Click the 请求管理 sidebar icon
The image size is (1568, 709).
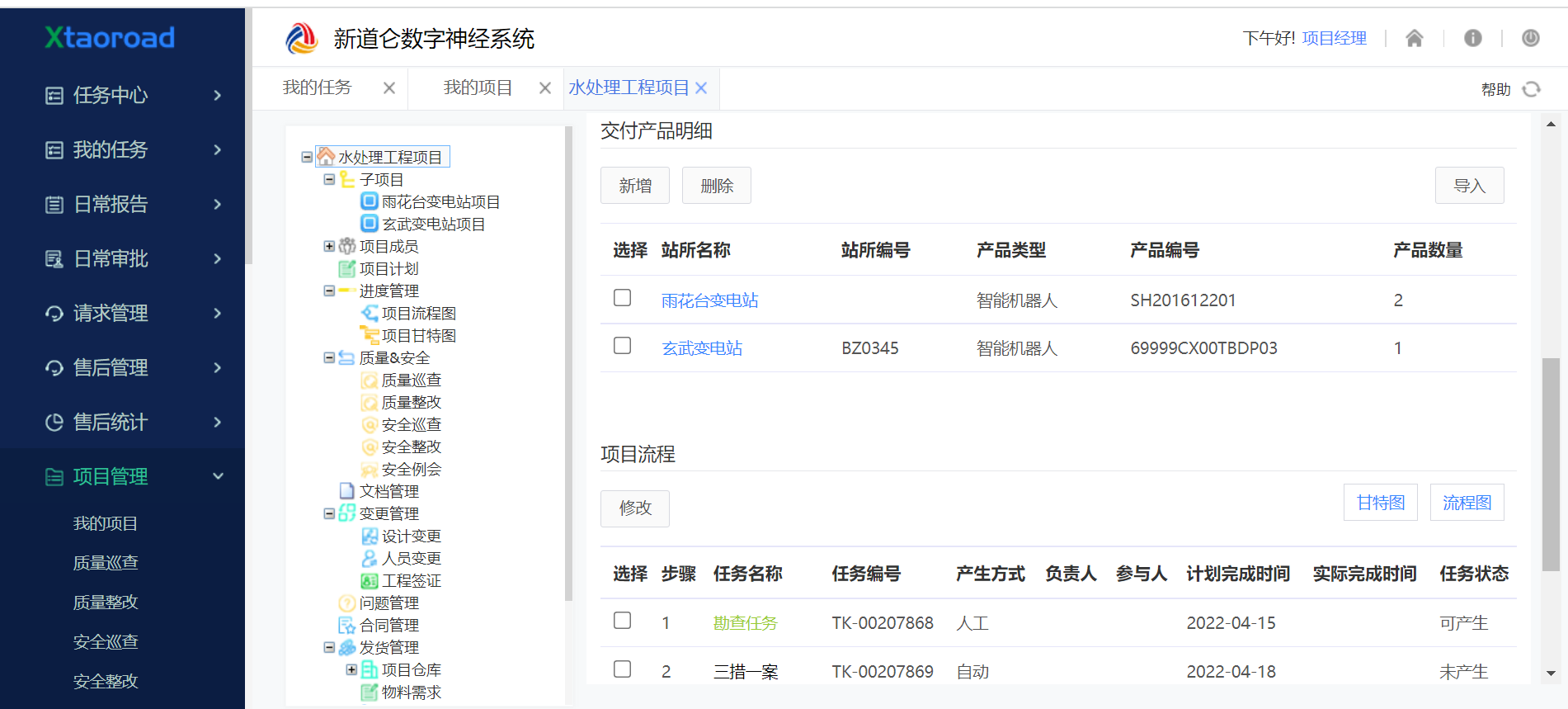54,314
